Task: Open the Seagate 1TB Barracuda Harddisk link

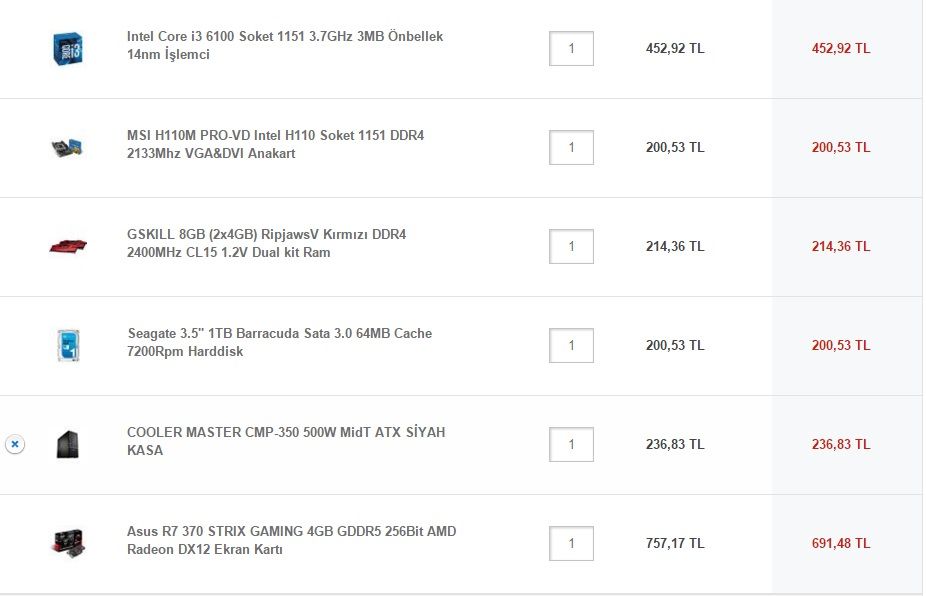Action: 279,342
